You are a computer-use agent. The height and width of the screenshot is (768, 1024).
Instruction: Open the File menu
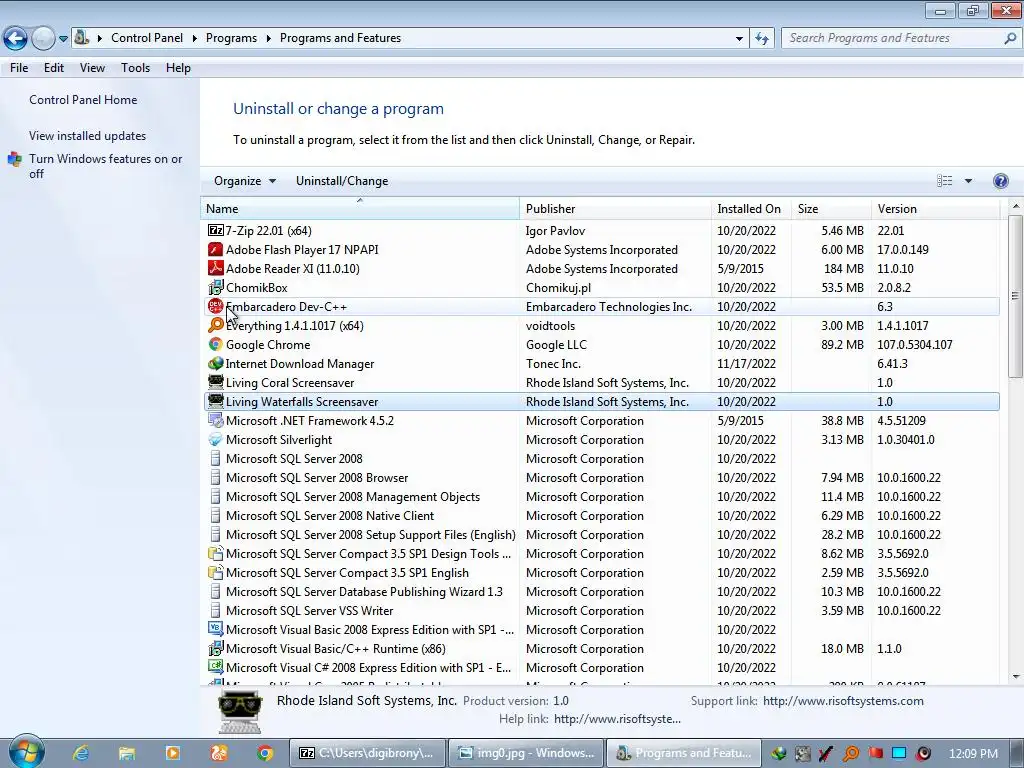pos(19,68)
